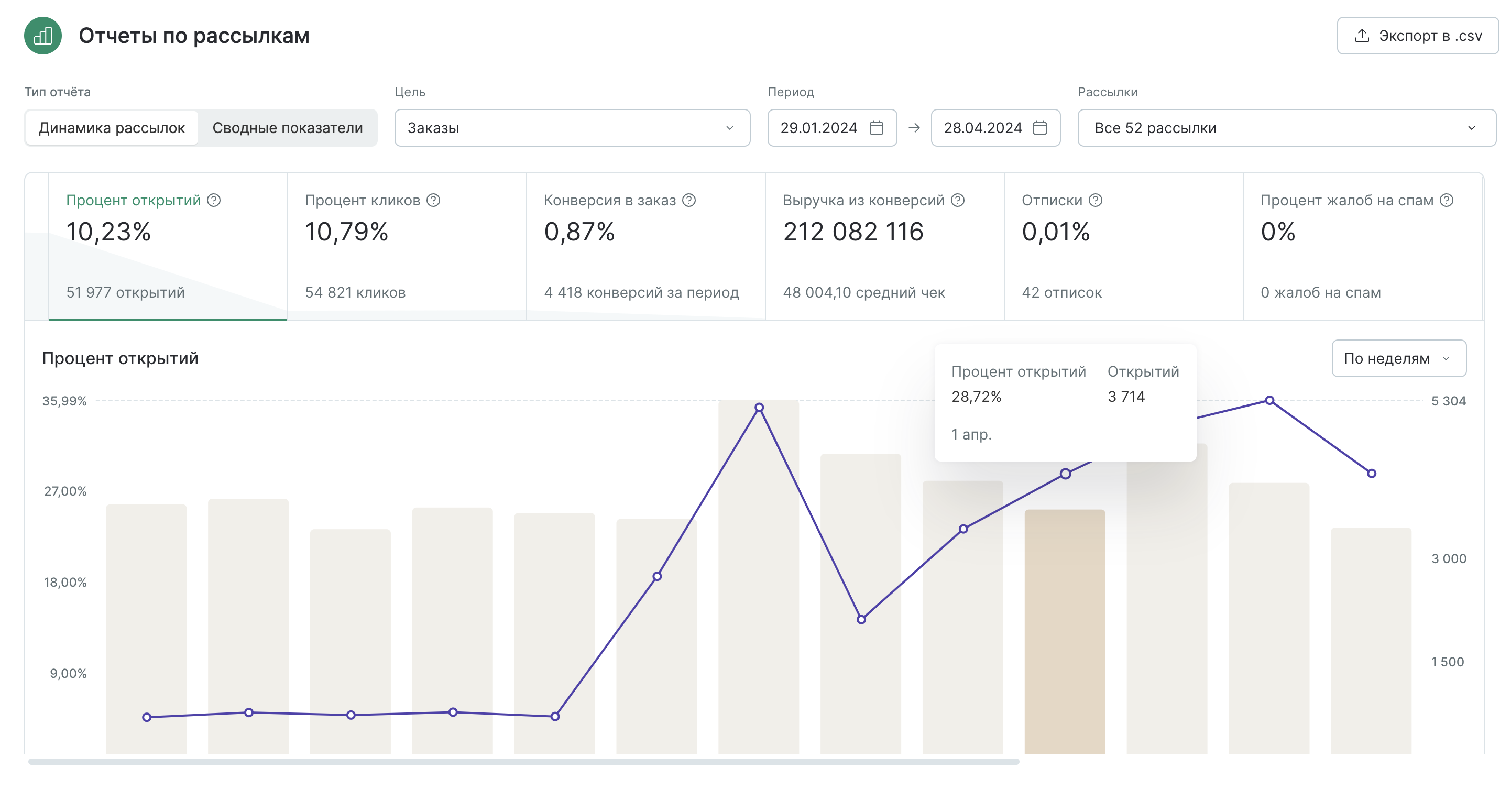Click the green reports chart logo icon
1511x812 pixels.
point(43,36)
